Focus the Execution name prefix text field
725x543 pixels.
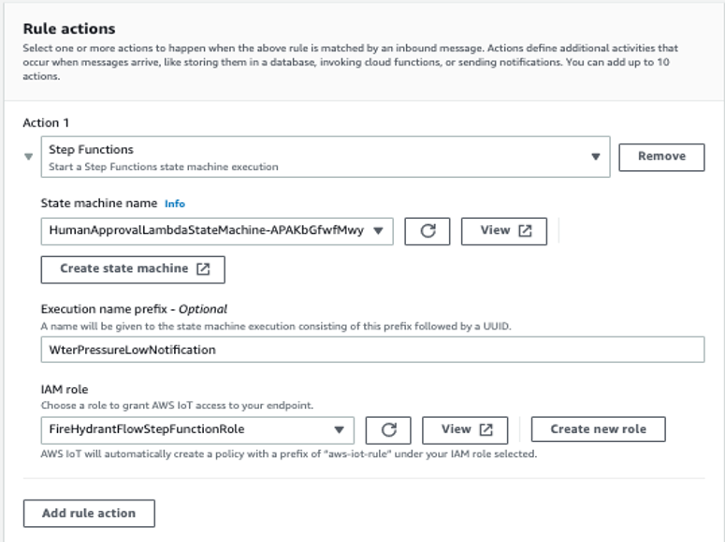click(372, 349)
